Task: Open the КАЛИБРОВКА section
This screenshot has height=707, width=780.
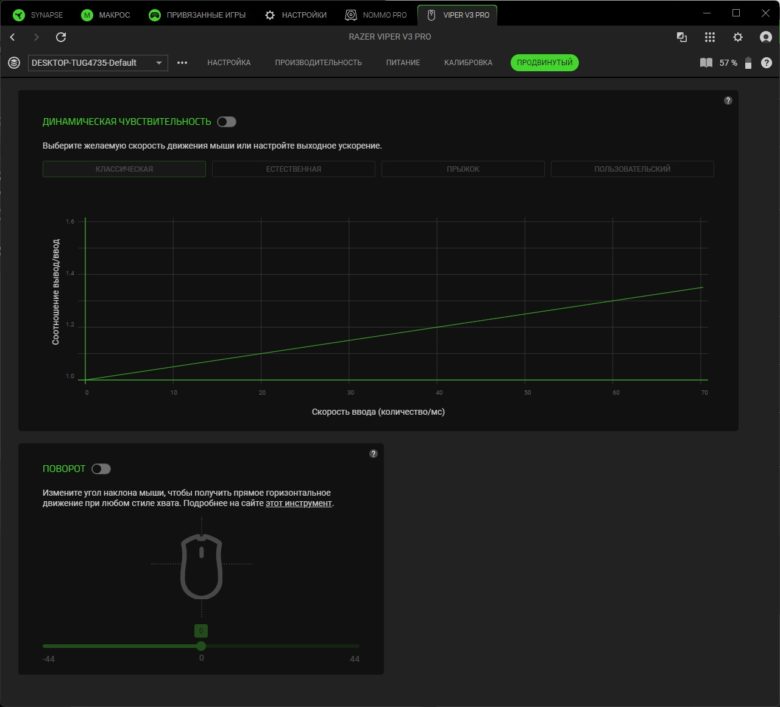Action: (468, 63)
